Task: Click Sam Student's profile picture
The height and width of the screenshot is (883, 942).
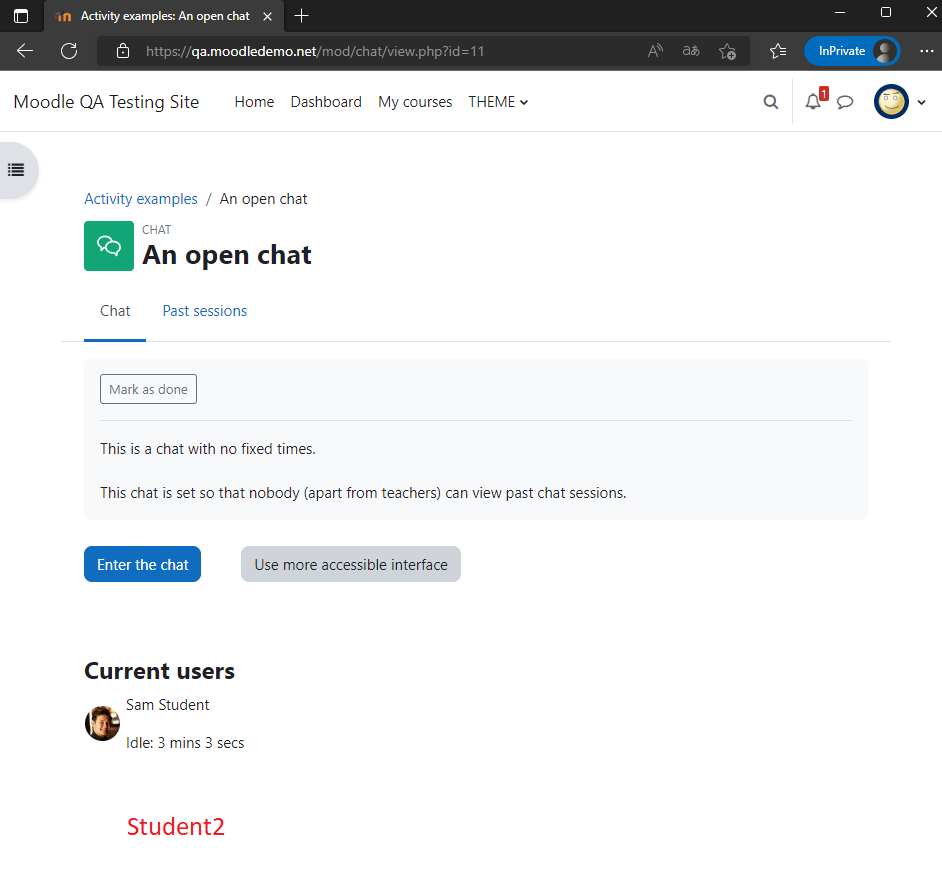Action: [102, 723]
